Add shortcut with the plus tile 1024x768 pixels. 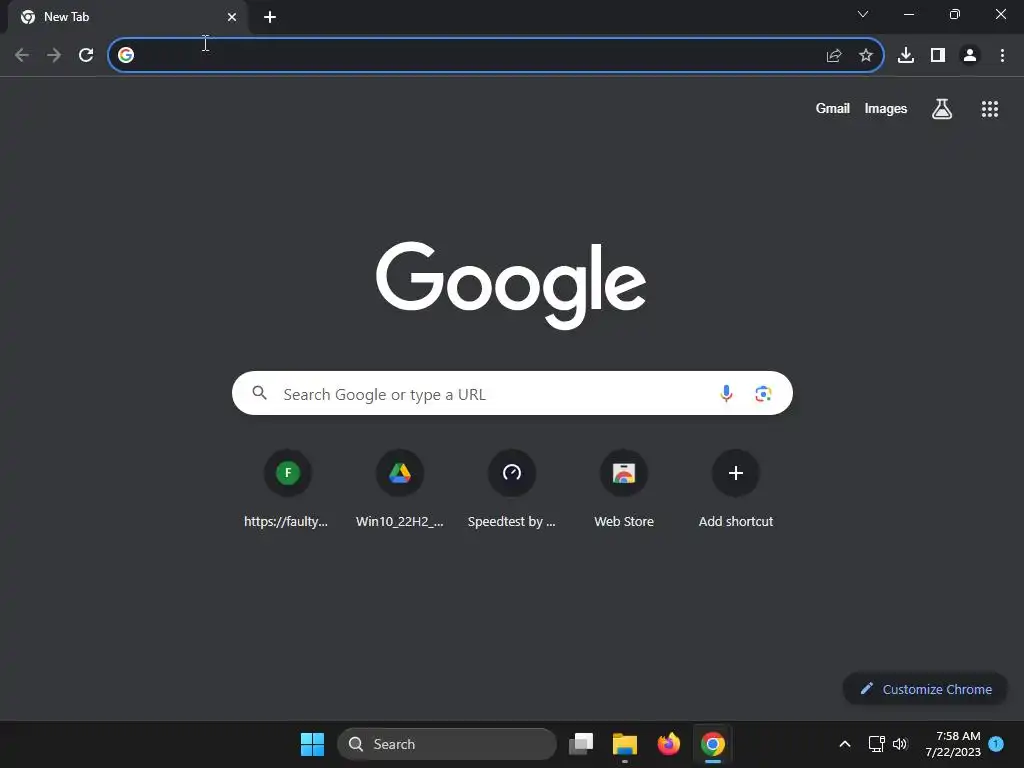[735, 488]
